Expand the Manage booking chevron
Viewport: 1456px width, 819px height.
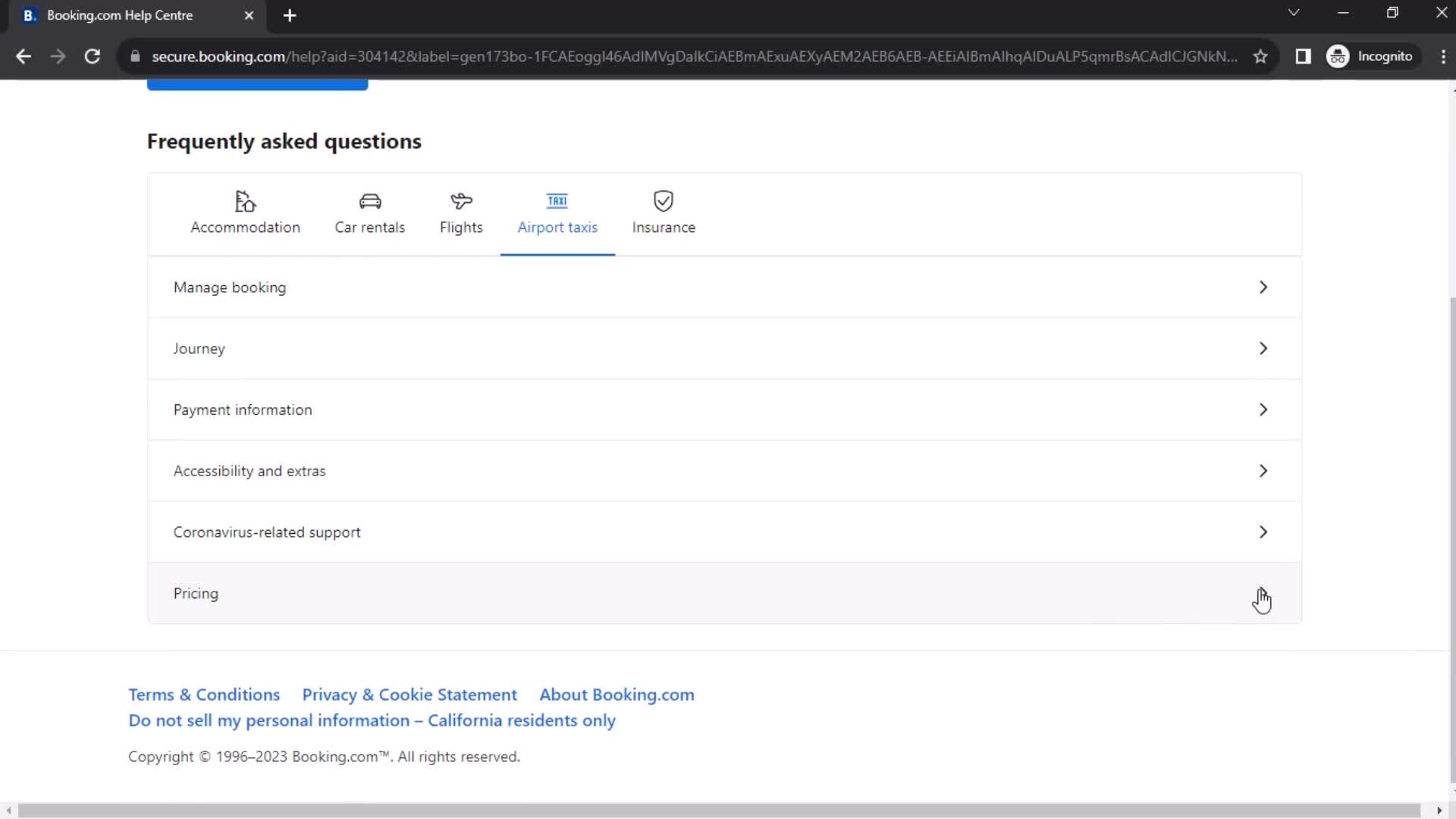click(x=1263, y=287)
